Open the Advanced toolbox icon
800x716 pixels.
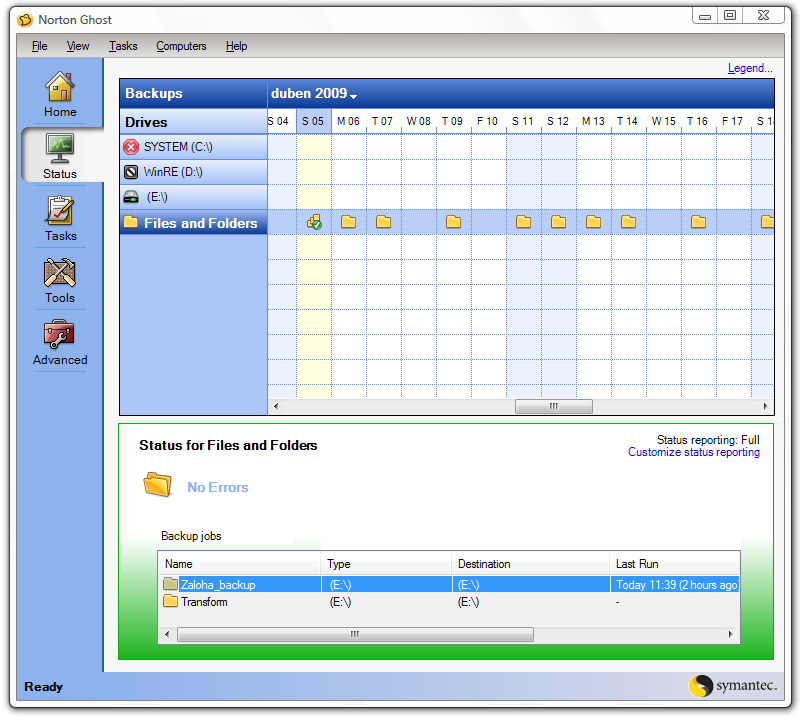tap(60, 334)
